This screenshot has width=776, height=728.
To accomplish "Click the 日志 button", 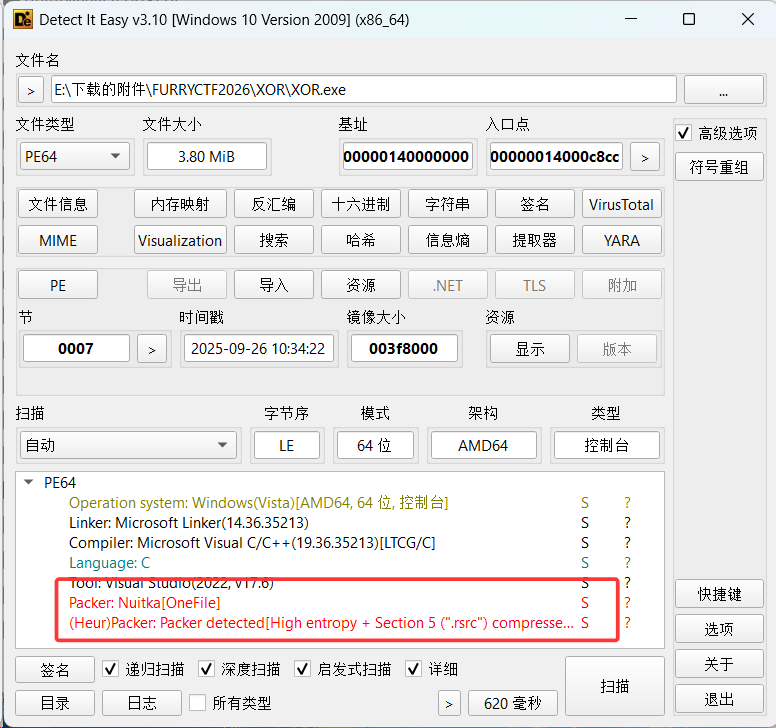I will click(x=142, y=703).
